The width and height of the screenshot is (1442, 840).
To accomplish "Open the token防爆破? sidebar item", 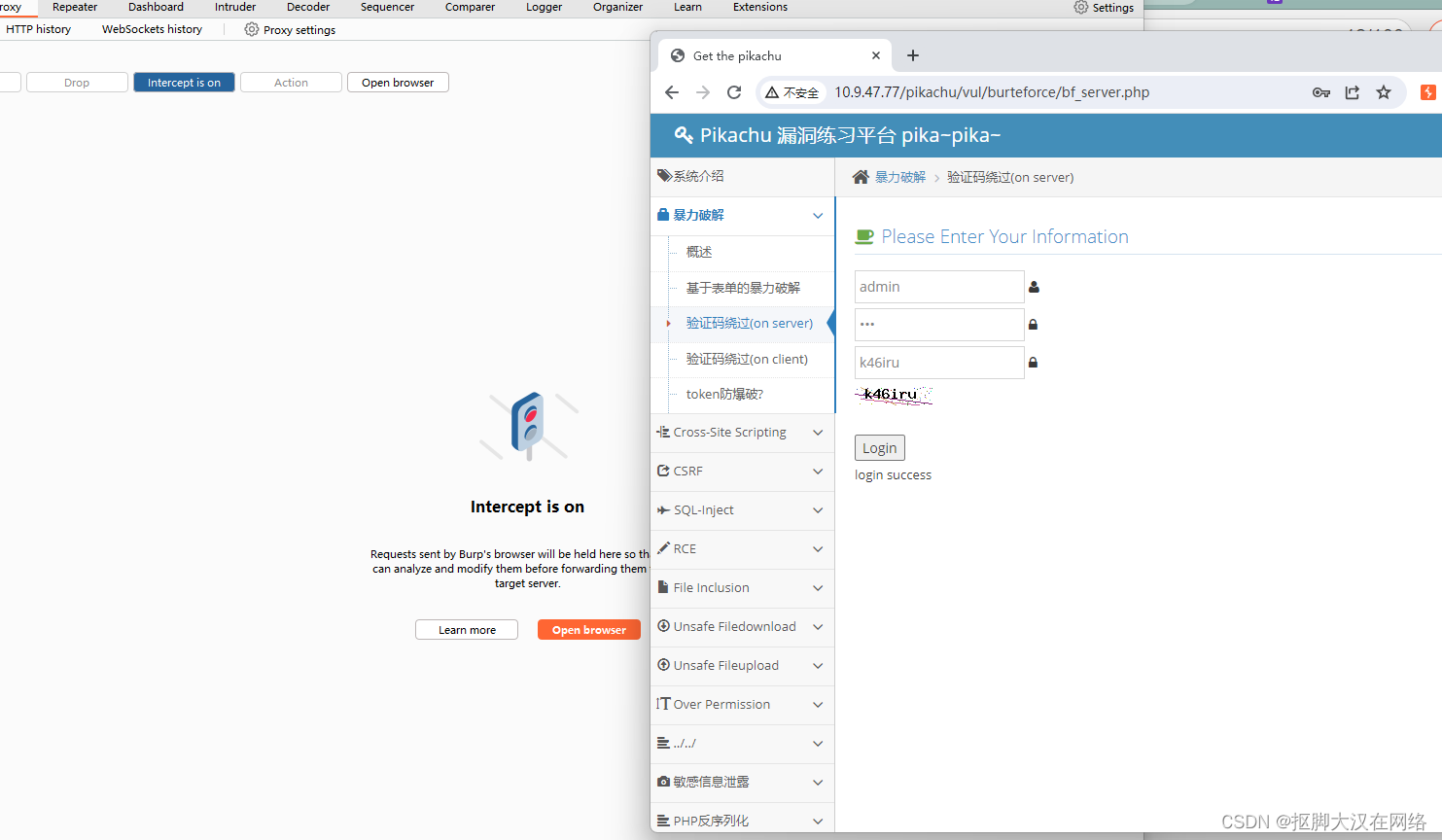I will (724, 394).
